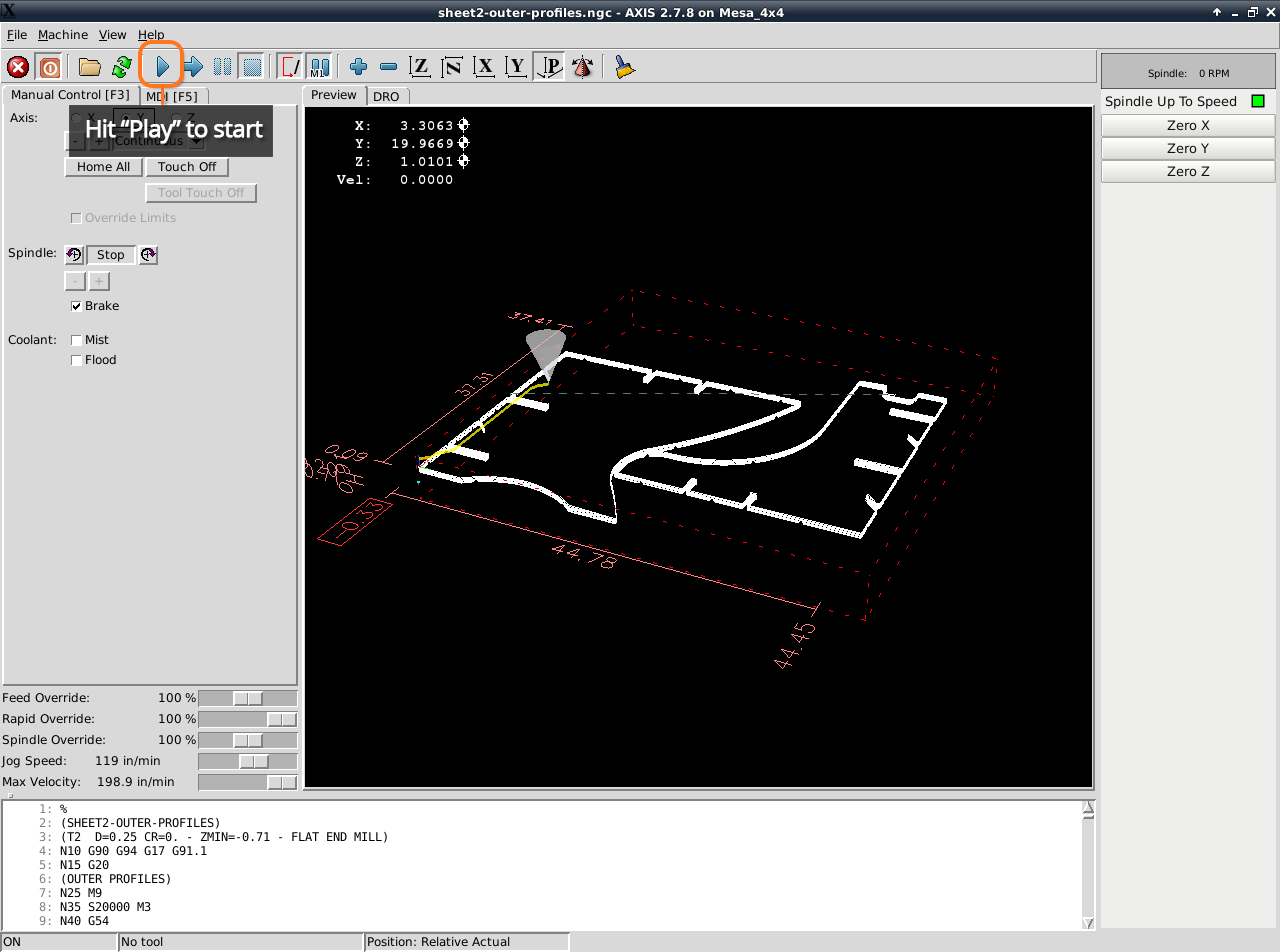Select G-code line 'N40 G54'
The image size is (1280, 952).
(84, 921)
